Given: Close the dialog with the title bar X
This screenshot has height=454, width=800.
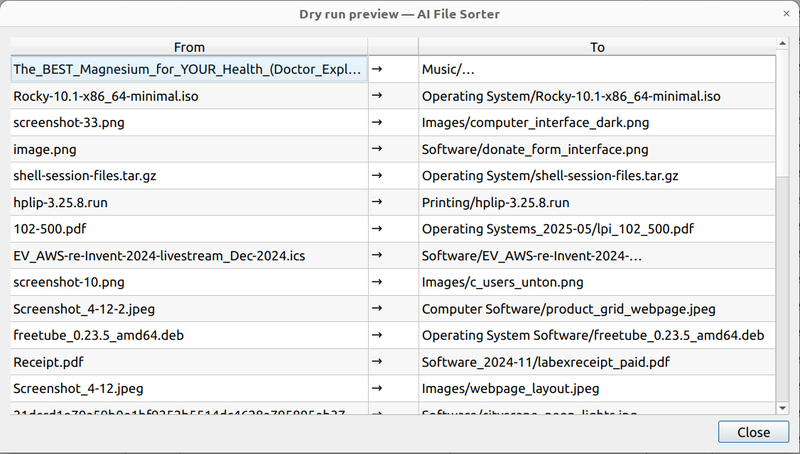Looking at the screenshot, I should tap(785, 13).
